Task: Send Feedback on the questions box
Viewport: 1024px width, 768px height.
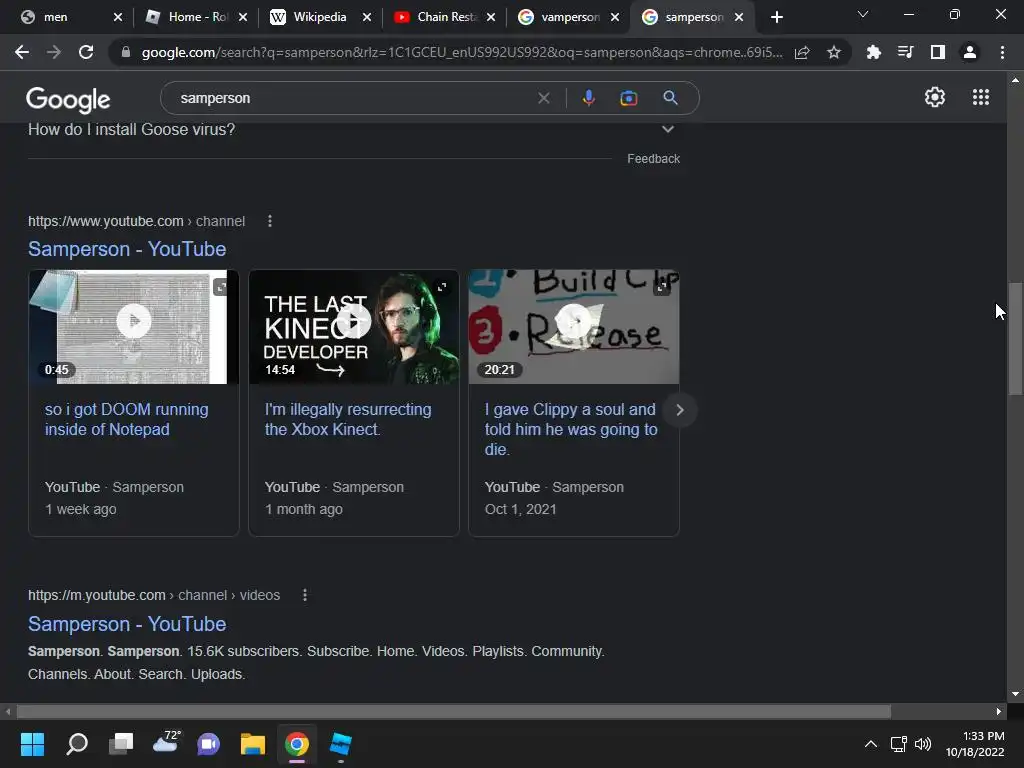Action: click(x=653, y=159)
